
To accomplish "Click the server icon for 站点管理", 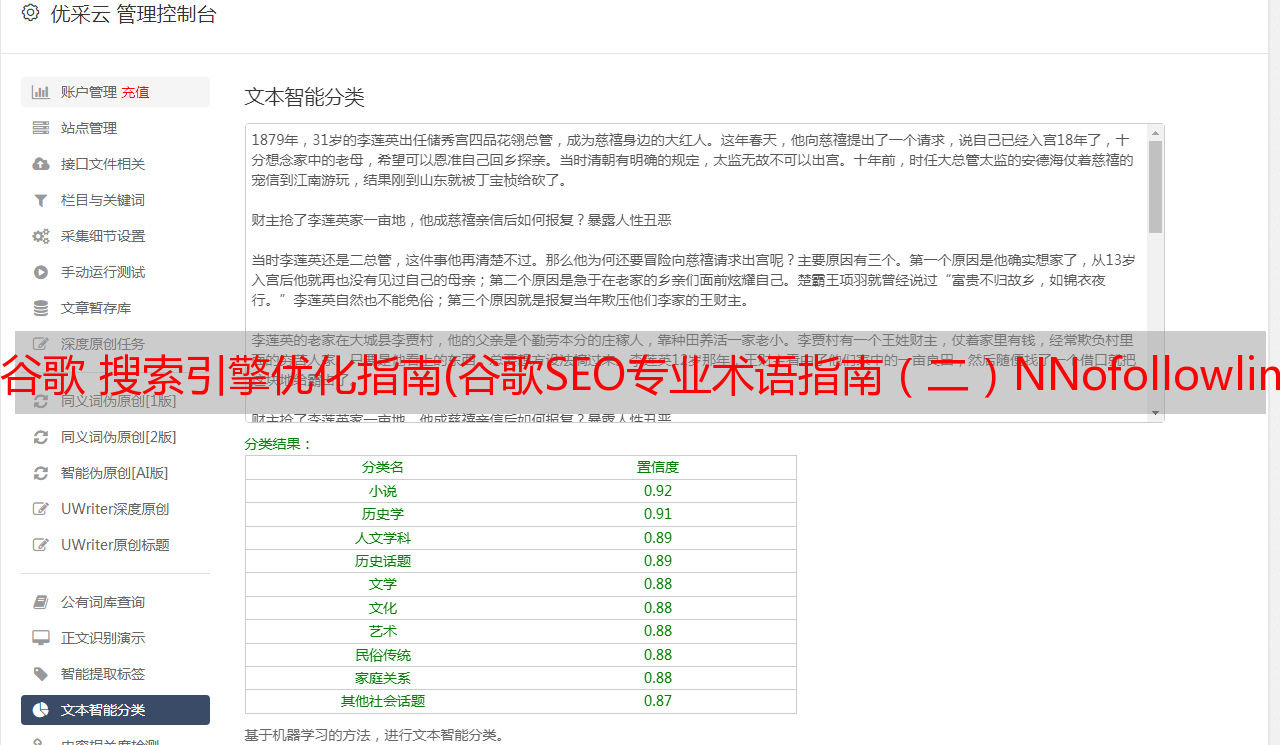I will coord(41,128).
